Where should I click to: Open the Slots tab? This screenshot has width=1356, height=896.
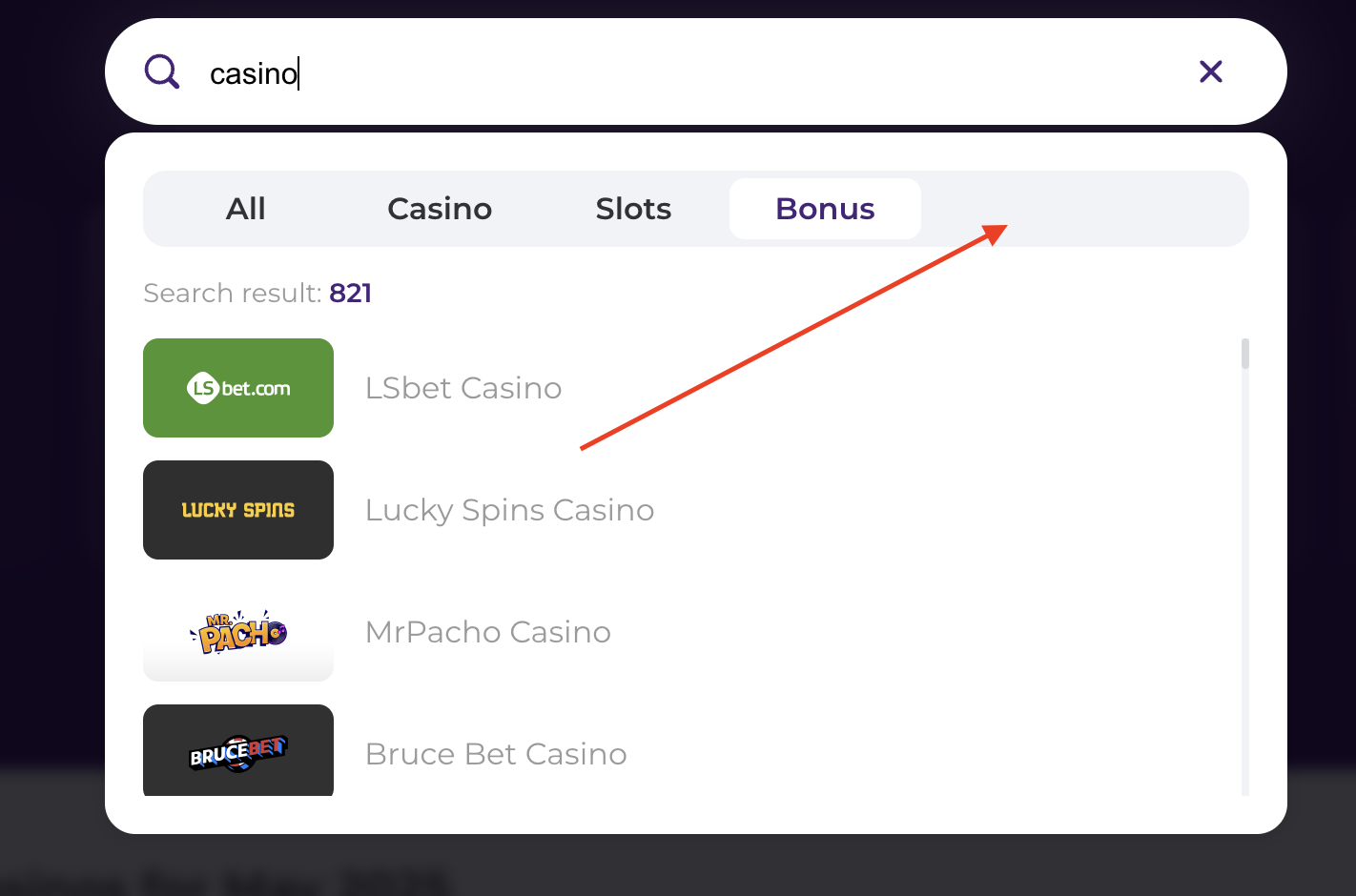click(x=633, y=209)
